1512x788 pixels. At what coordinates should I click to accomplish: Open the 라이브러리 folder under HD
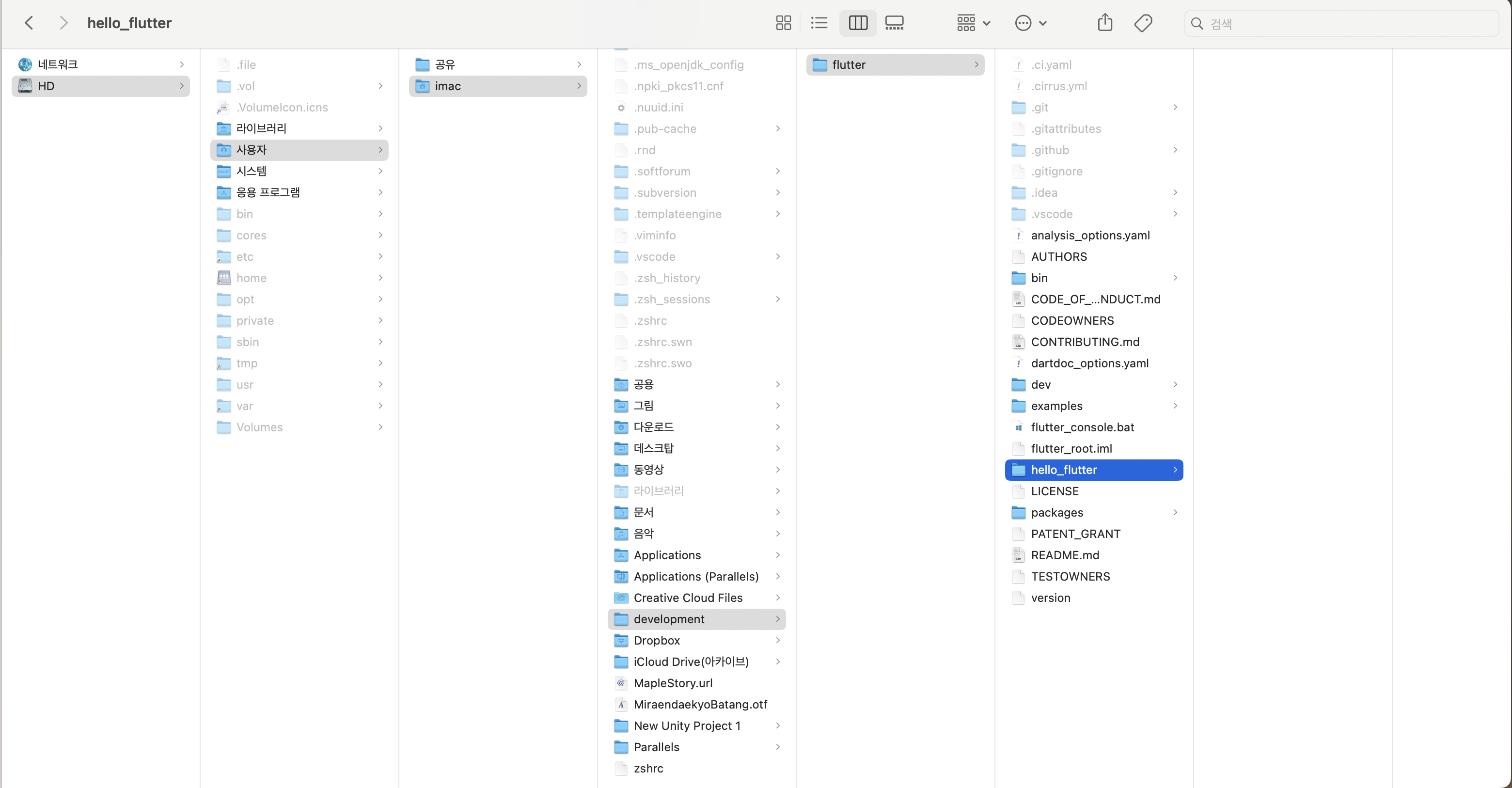pyautogui.click(x=299, y=128)
